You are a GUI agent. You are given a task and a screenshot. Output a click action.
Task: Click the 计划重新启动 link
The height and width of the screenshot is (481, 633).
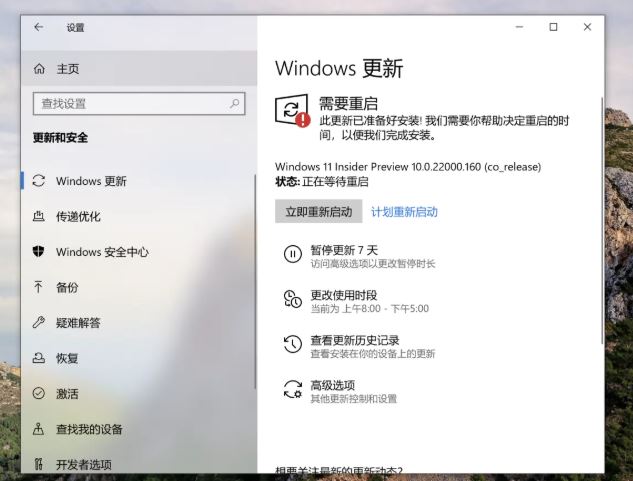pos(404,212)
